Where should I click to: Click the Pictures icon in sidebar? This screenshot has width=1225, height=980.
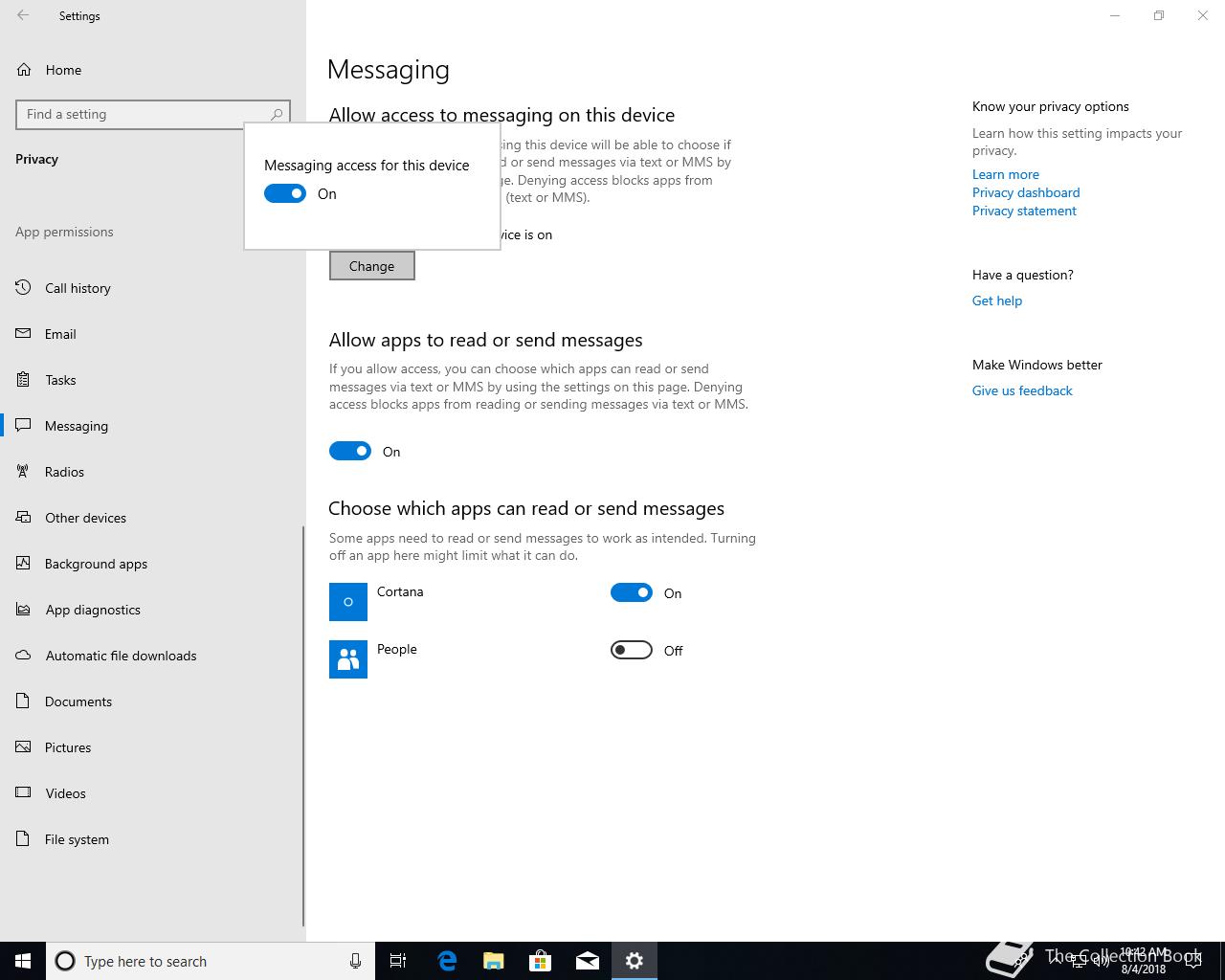pos(24,747)
